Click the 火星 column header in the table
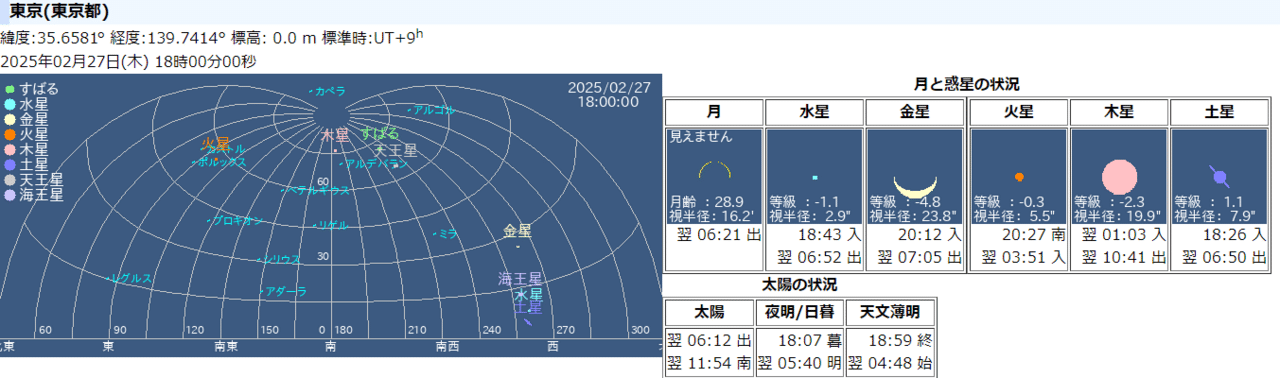The height and width of the screenshot is (378, 1280). pos(1019,111)
